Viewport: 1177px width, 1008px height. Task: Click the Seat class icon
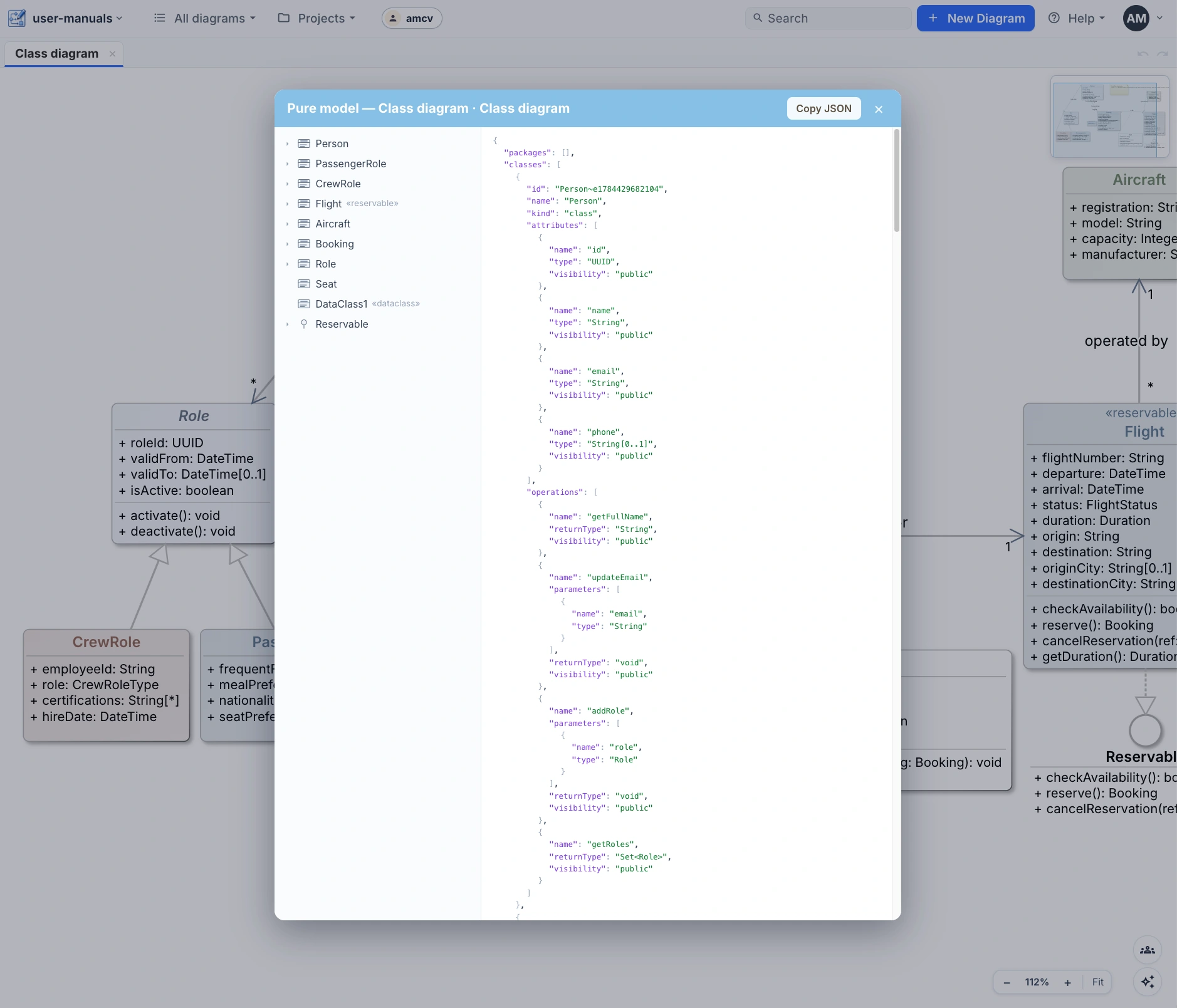click(x=304, y=284)
